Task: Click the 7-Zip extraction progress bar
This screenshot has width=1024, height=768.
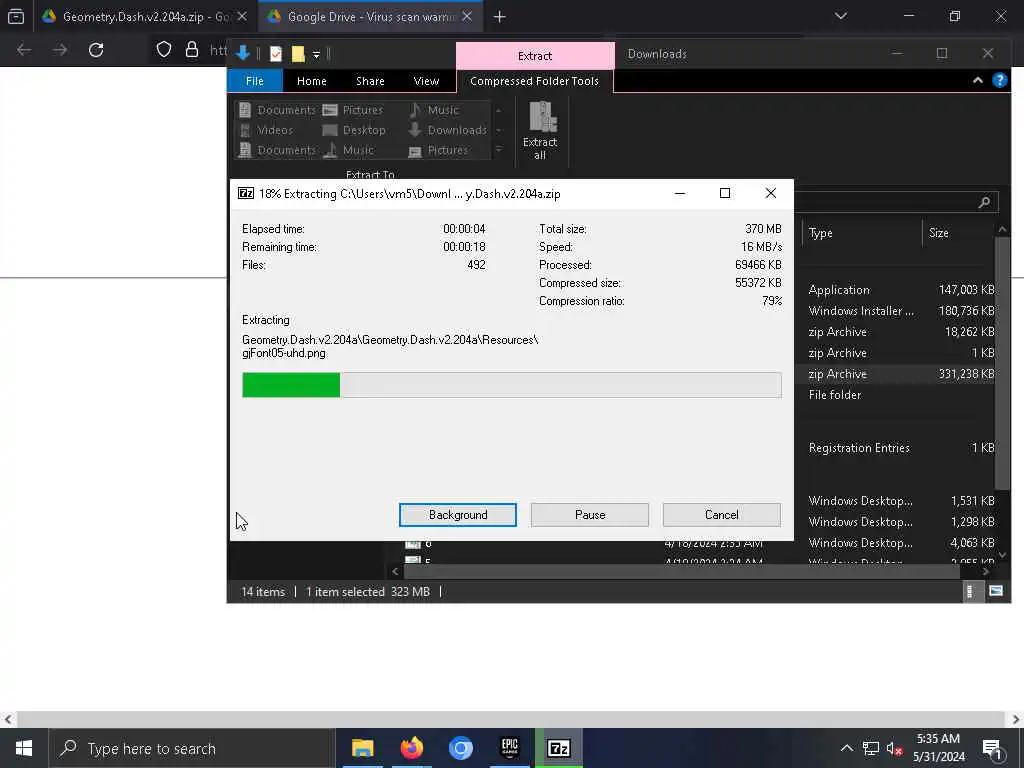Action: point(511,385)
